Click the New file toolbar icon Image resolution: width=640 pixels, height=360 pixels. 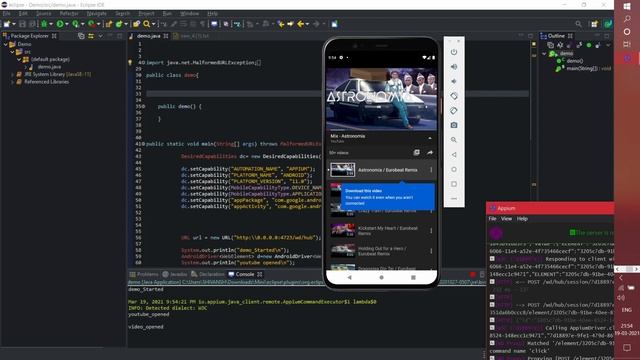pos(7,24)
